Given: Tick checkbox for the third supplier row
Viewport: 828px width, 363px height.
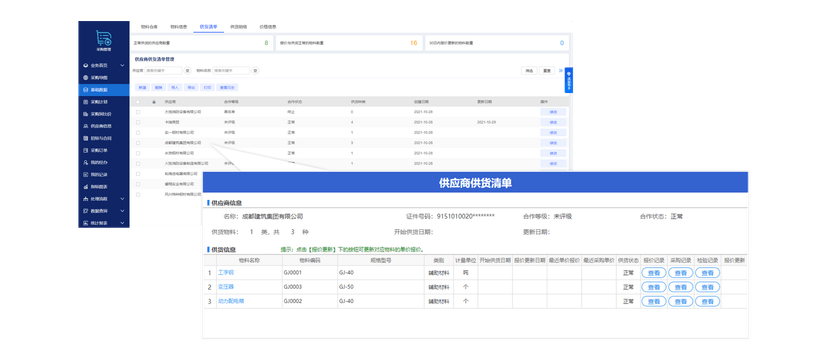Looking at the screenshot, I should tap(138, 133).
